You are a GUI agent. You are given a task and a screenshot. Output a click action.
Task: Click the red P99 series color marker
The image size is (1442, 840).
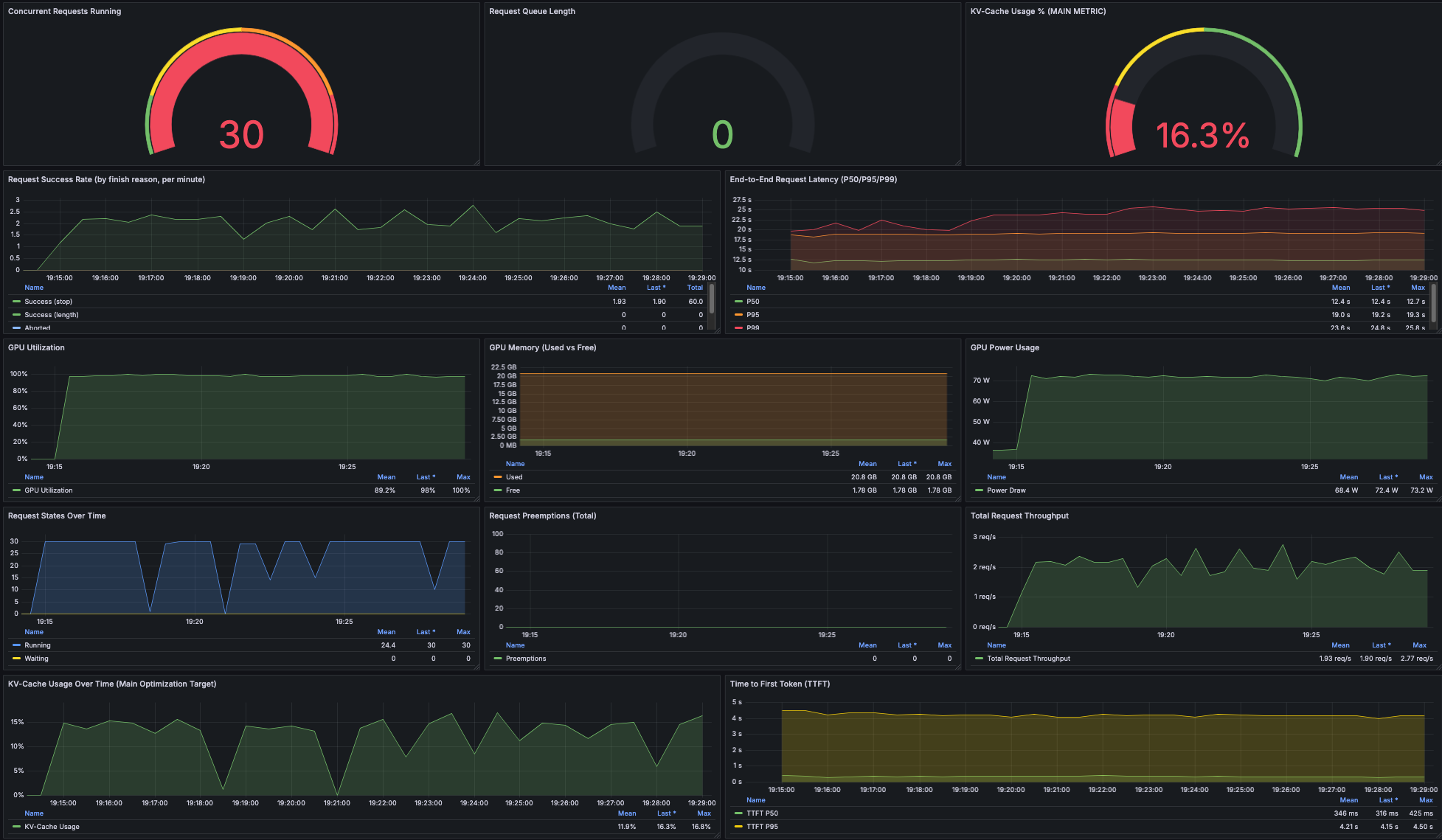pyautogui.click(x=739, y=327)
